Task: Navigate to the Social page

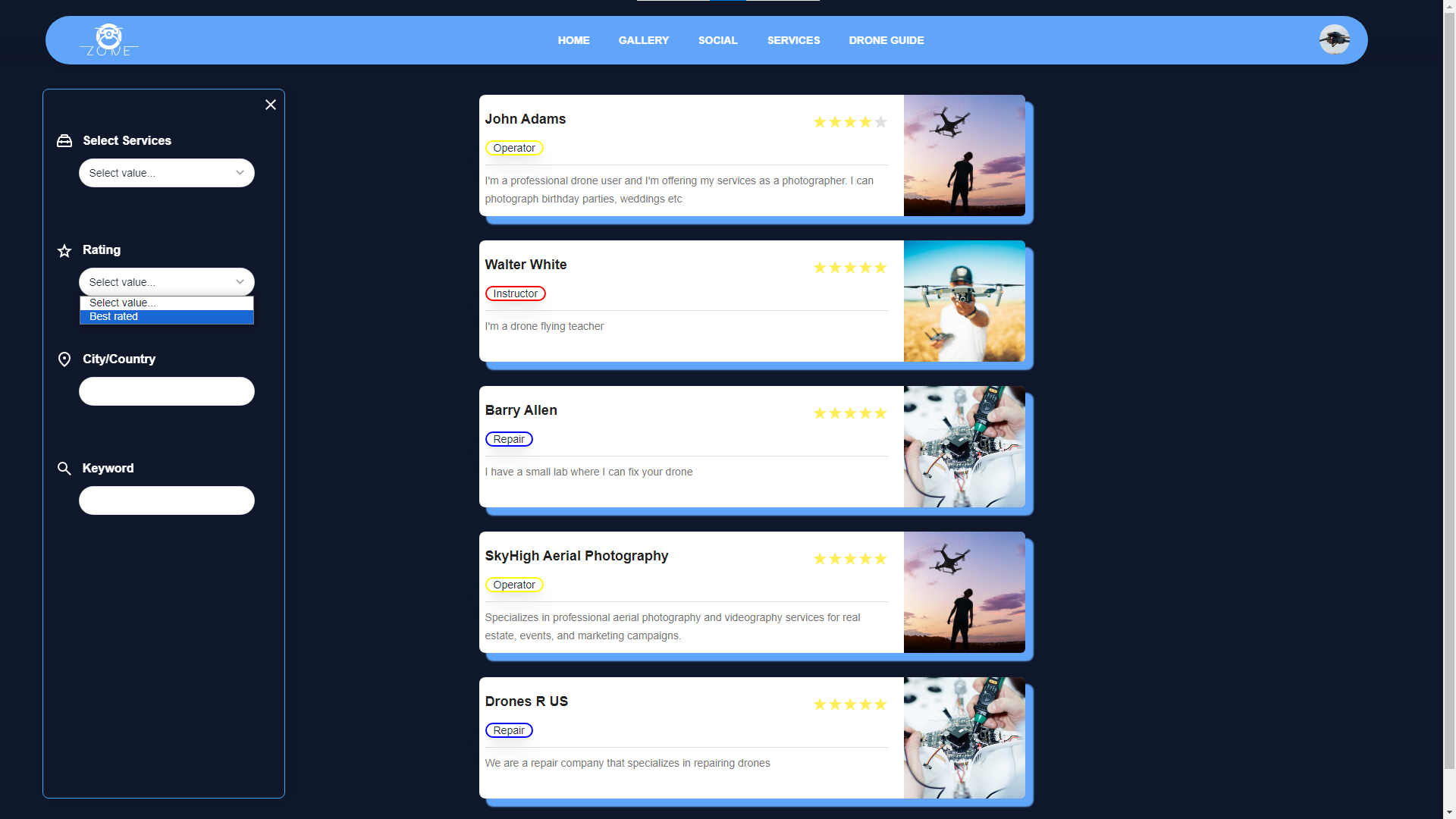Action: coord(717,40)
